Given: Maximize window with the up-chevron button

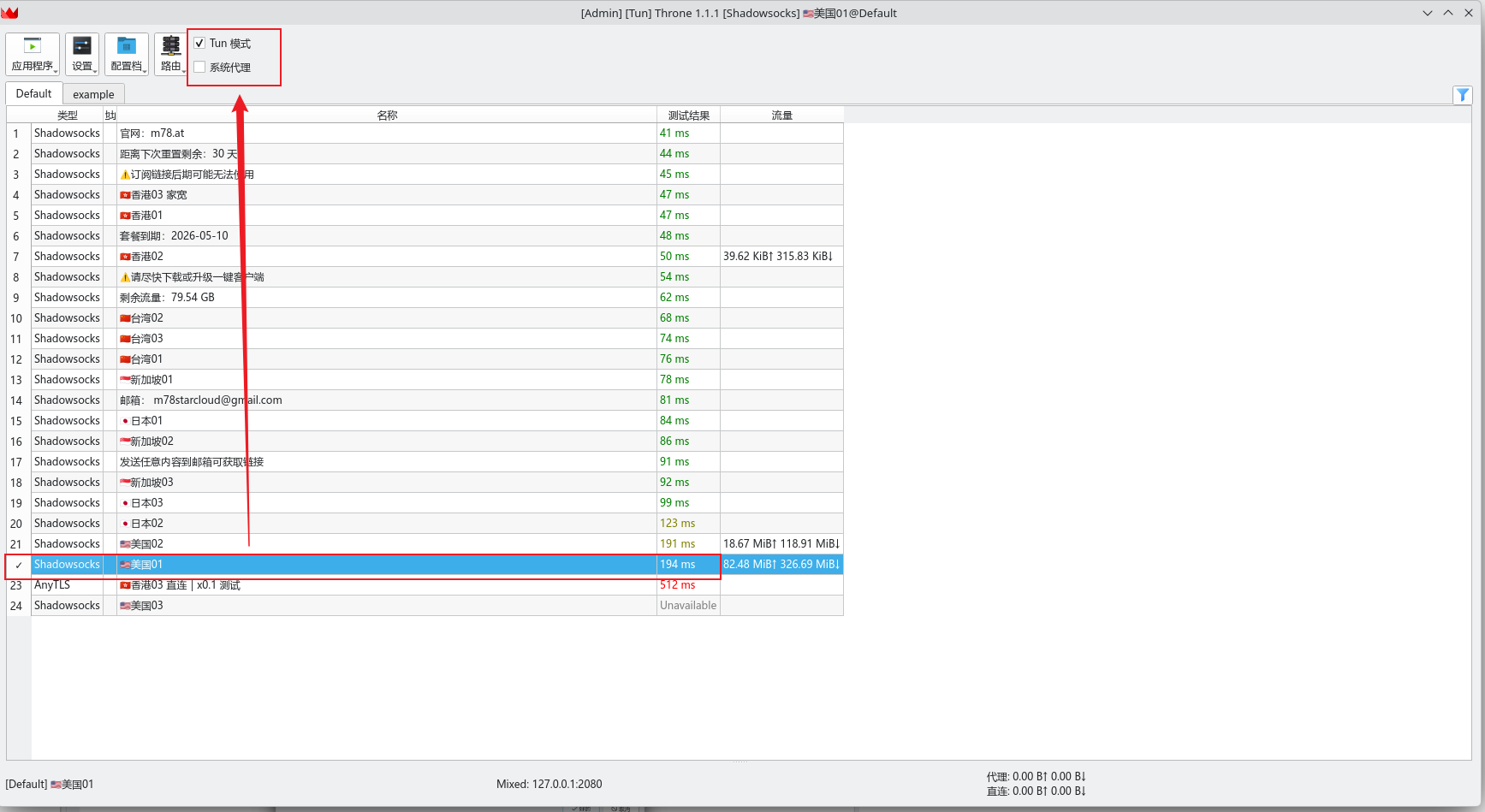Looking at the screenshot, I should tap(1448, 13).
